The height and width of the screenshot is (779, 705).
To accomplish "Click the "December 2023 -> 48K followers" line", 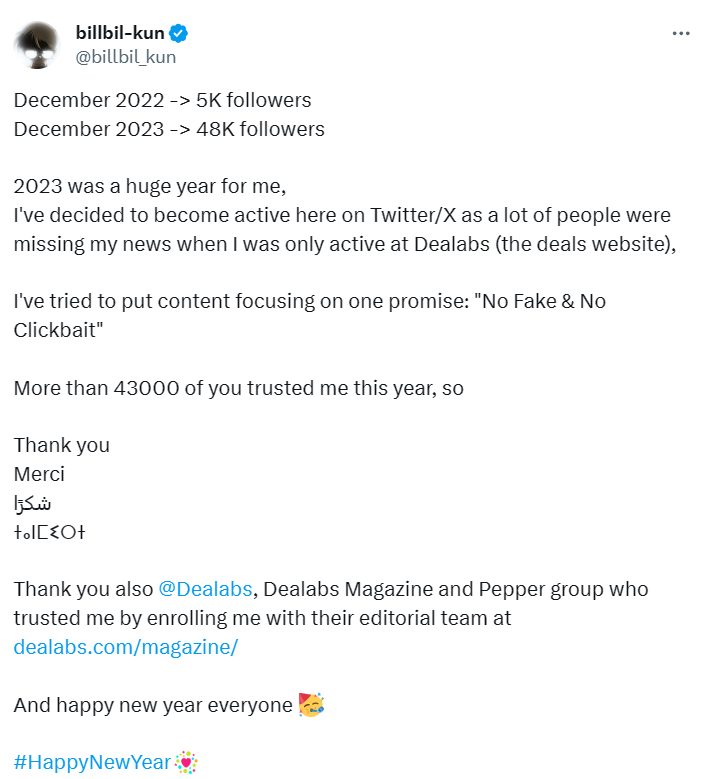I will coord(169,129).
